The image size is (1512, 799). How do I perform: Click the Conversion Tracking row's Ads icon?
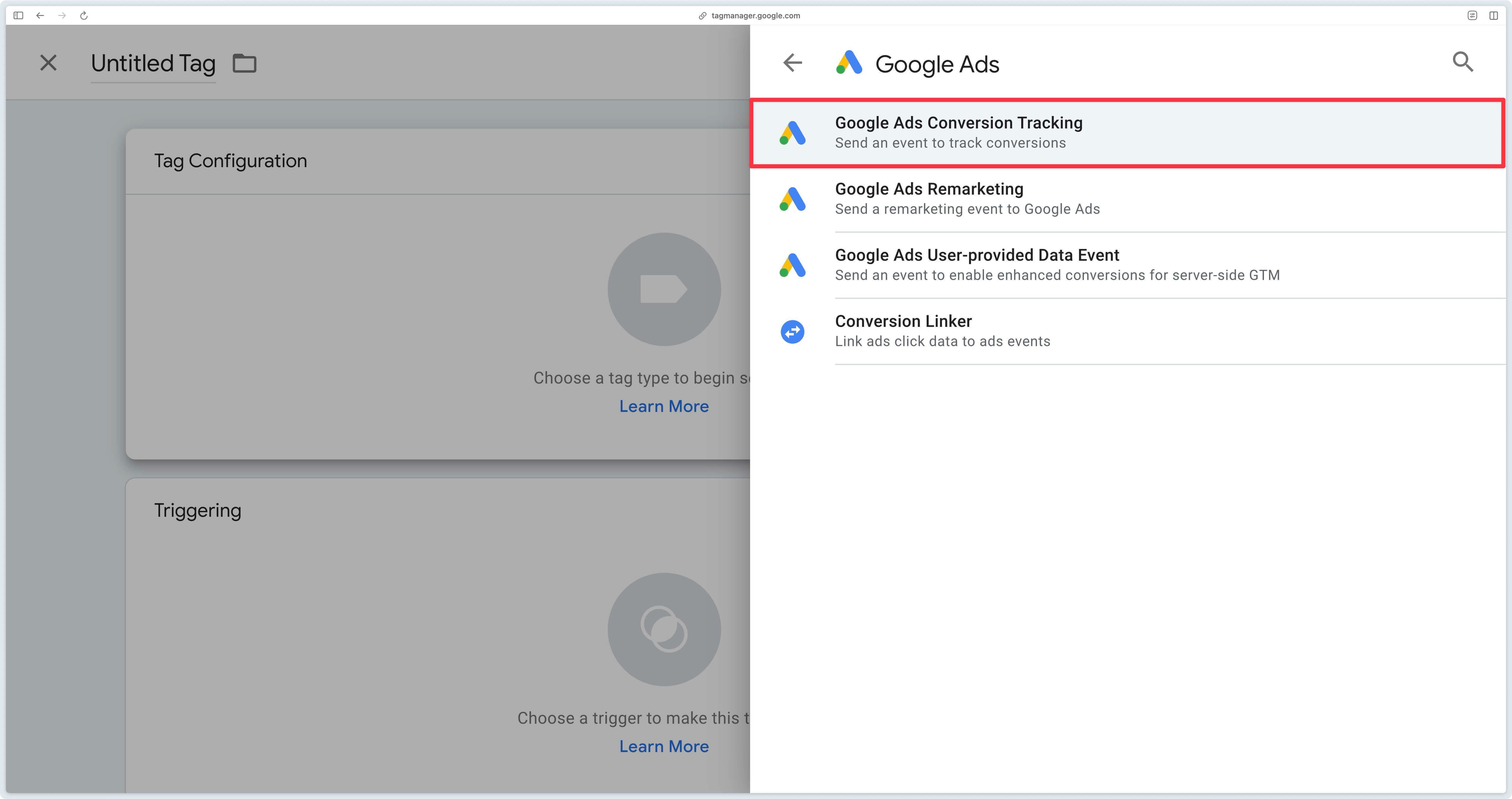click(x=792, y=133)
